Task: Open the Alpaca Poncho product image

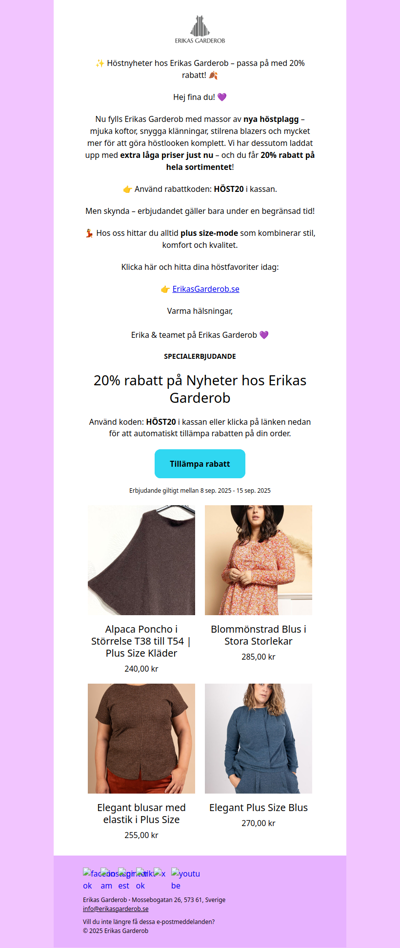Action: pyautogui.click(x=141, y=560)
